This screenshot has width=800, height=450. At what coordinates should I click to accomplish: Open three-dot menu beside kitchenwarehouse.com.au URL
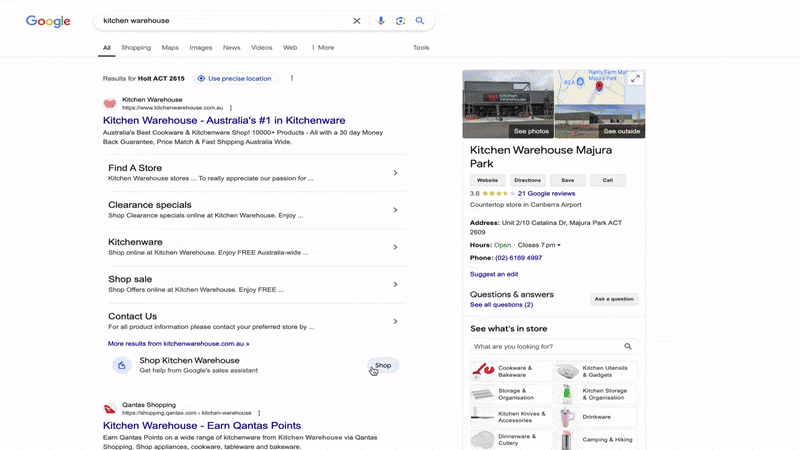[x=231, y=108]
